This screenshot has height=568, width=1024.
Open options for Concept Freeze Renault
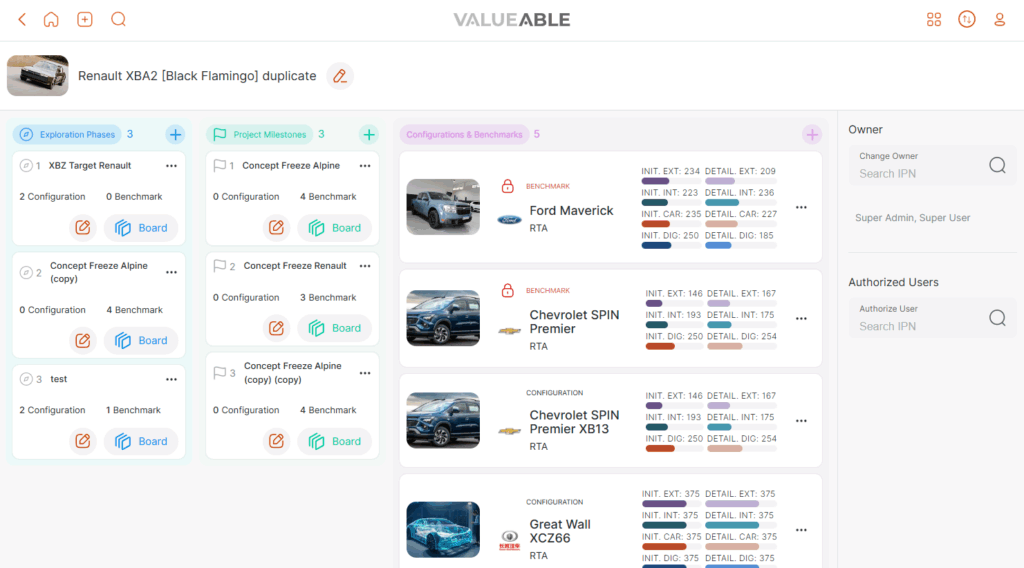(x=365, y=266)
